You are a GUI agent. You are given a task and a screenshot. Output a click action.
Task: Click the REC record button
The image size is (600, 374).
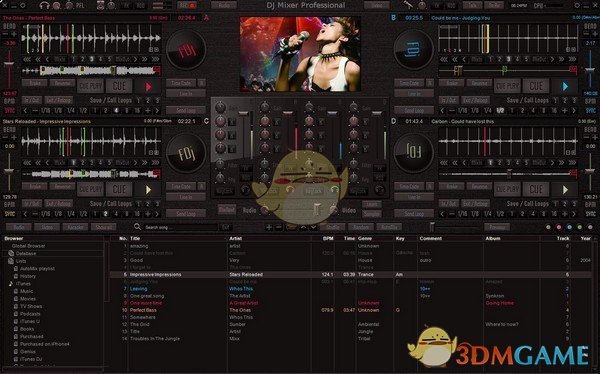coord(187,5)
